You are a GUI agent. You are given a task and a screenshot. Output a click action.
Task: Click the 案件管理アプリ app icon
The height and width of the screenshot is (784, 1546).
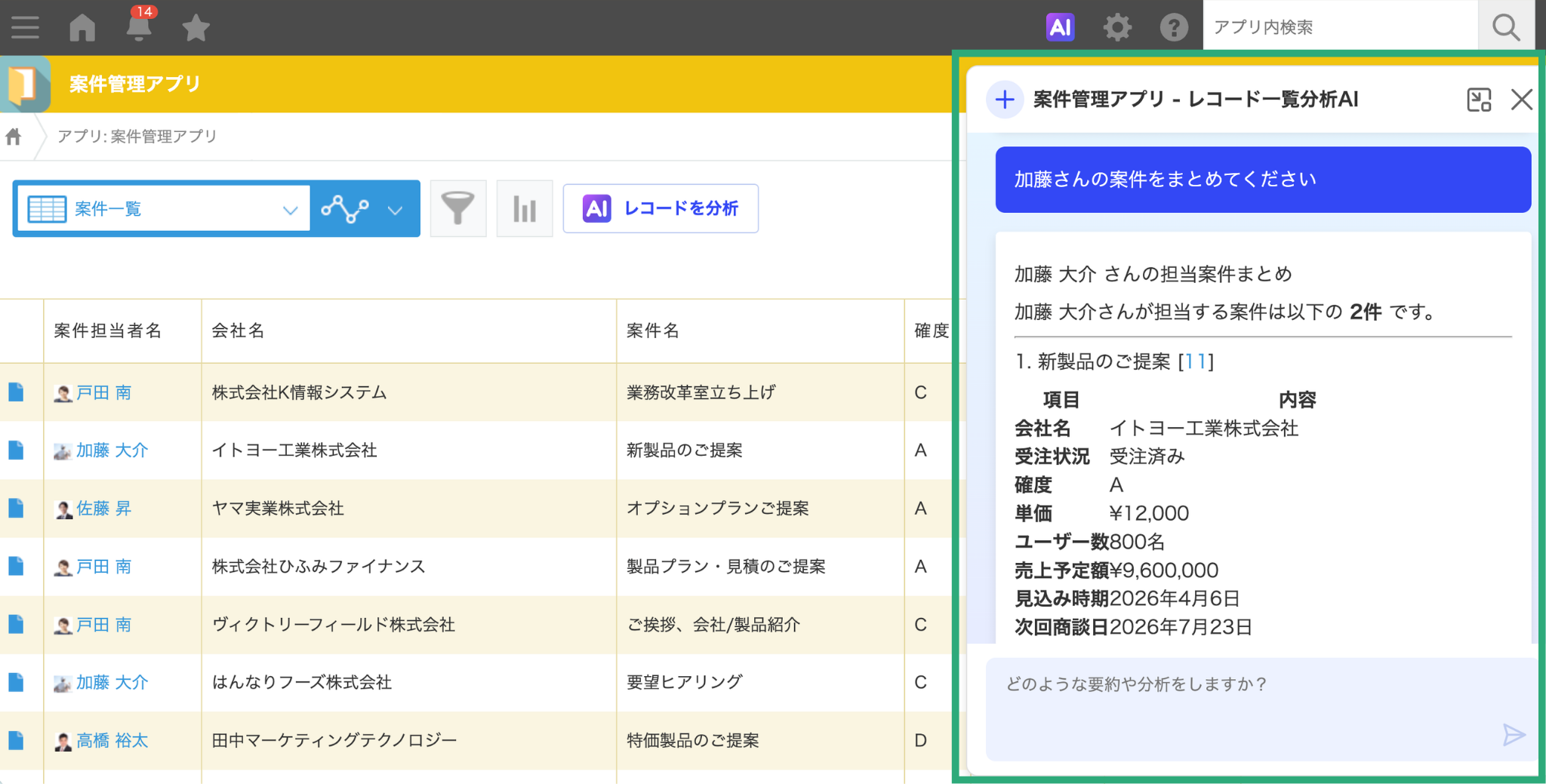click(25, 84)
